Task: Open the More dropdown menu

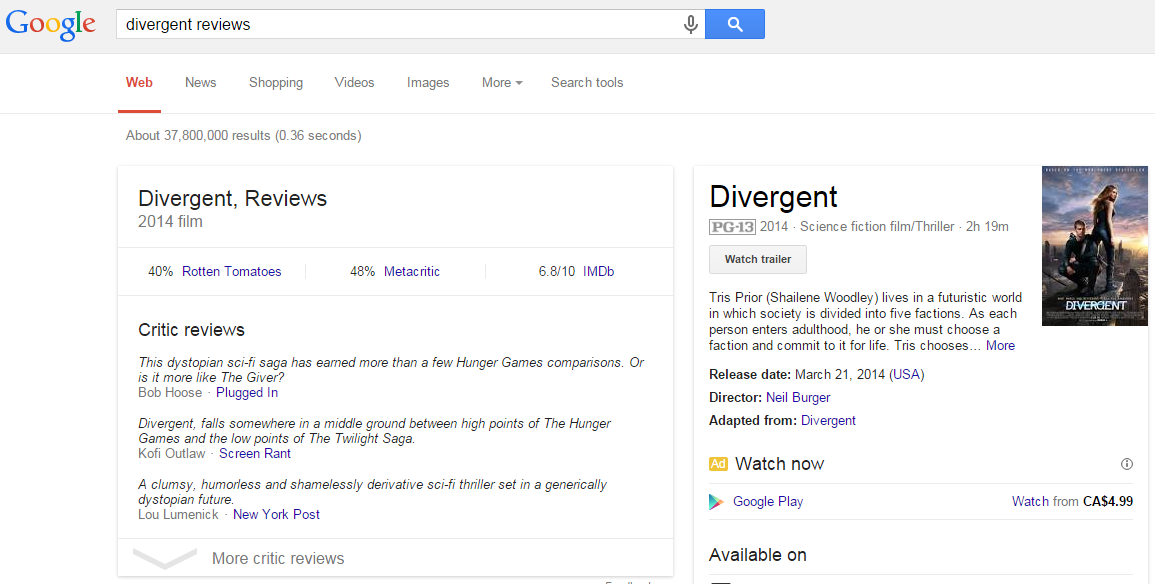Action: point(502,83)
